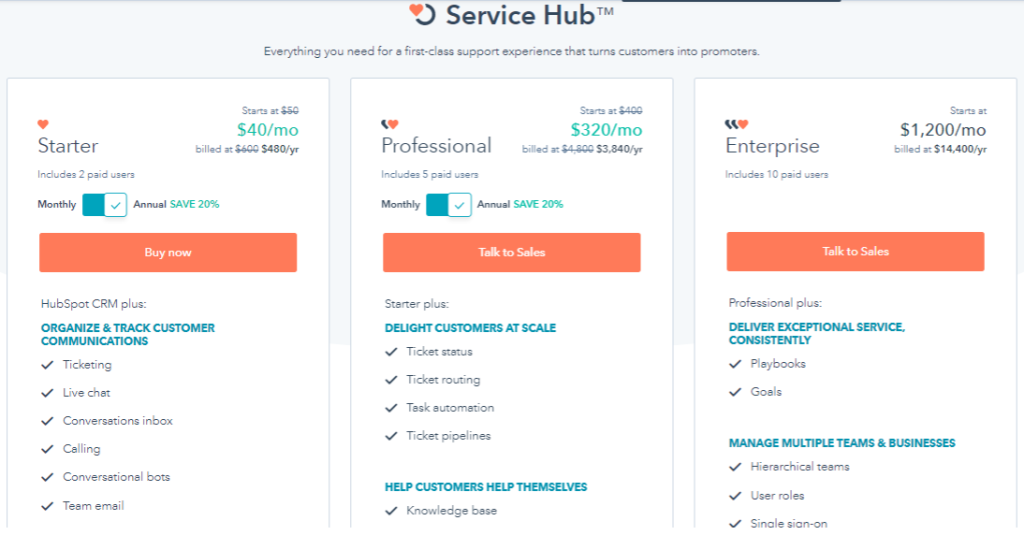Select Monthly billing label on Starter plan
Image resolution: width=1024 pixels, height=550 pixels.
tap(57, 205)
